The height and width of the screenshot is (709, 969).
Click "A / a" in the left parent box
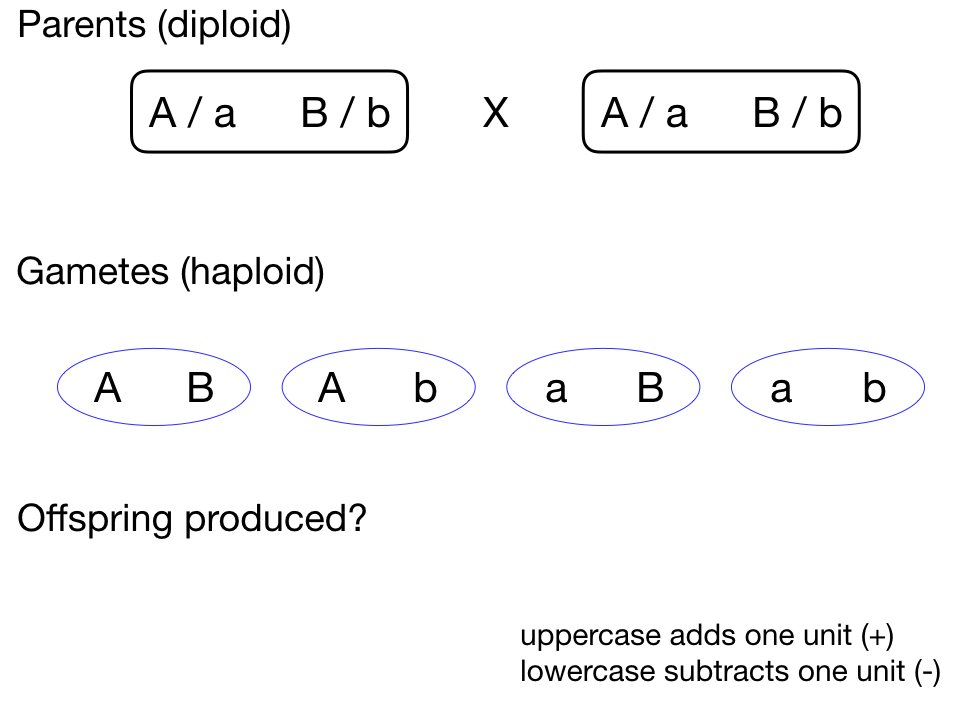point(192,115)
